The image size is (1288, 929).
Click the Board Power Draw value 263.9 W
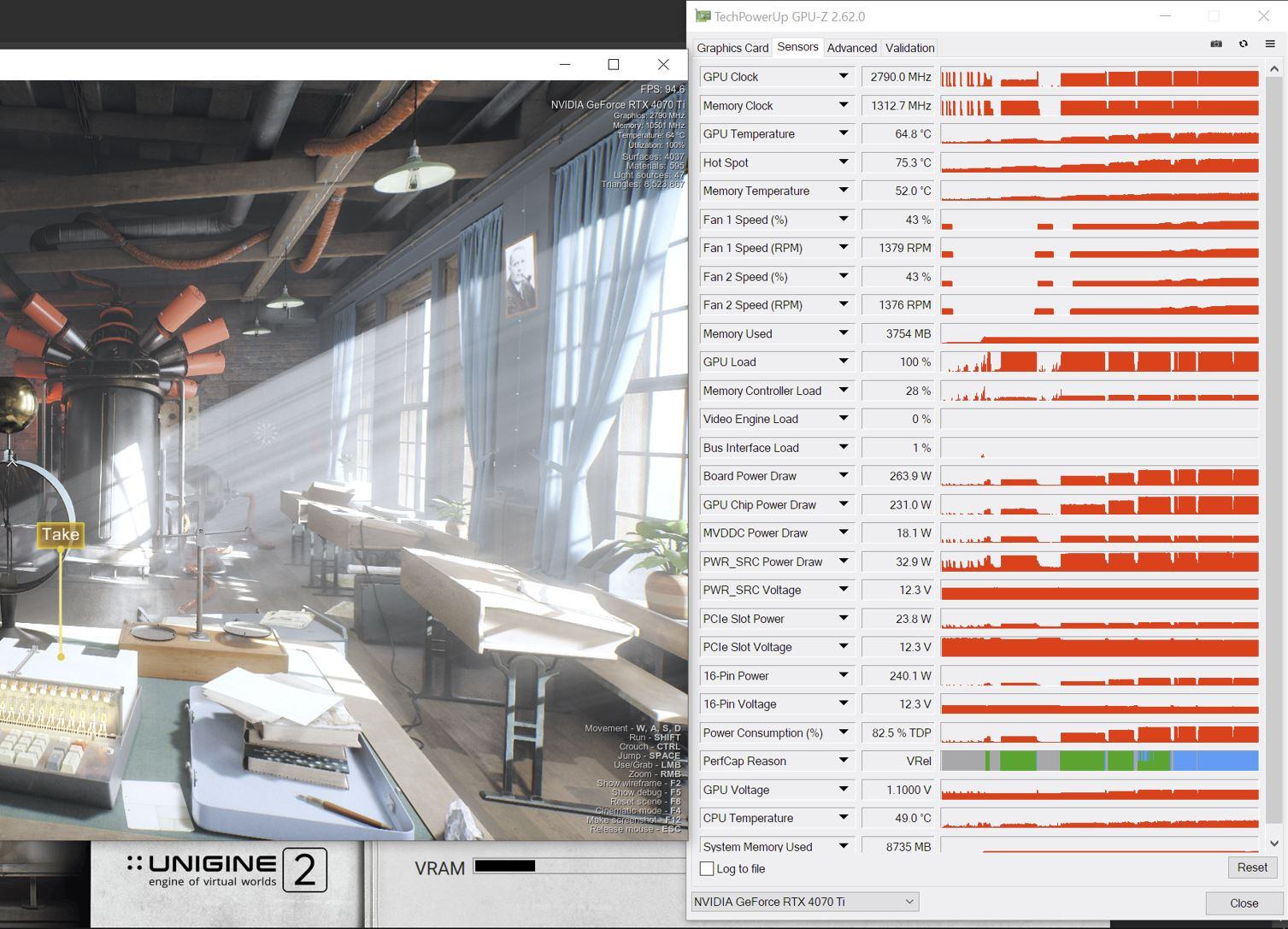(897, 476)
